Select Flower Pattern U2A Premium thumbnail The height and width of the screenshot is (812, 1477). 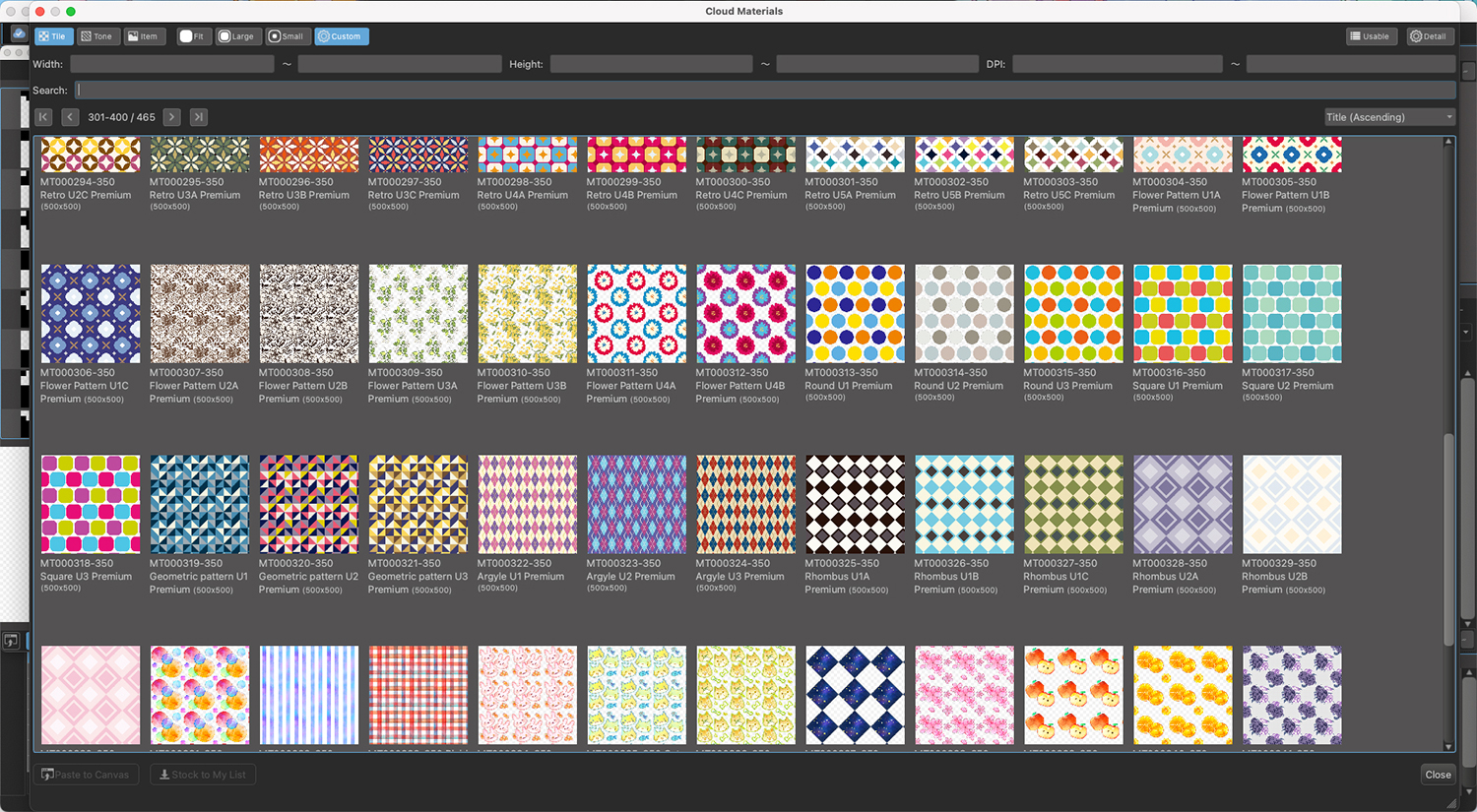pyautogui.click(x=200, y=313)
